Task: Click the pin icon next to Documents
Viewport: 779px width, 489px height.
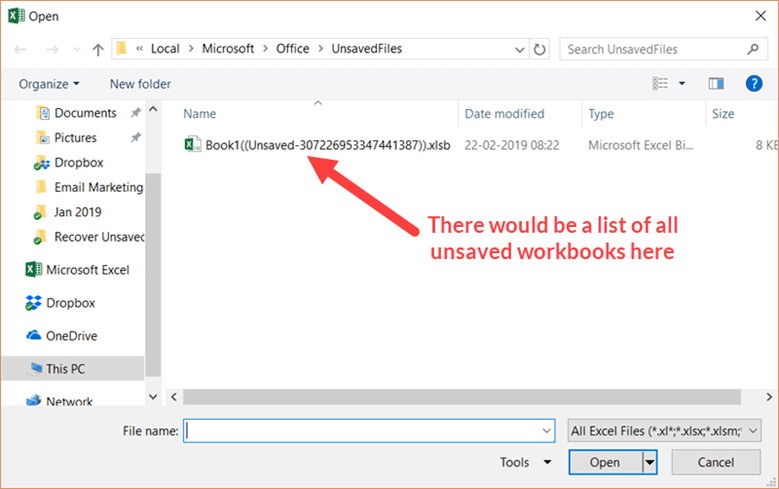Action: (135, 113)
